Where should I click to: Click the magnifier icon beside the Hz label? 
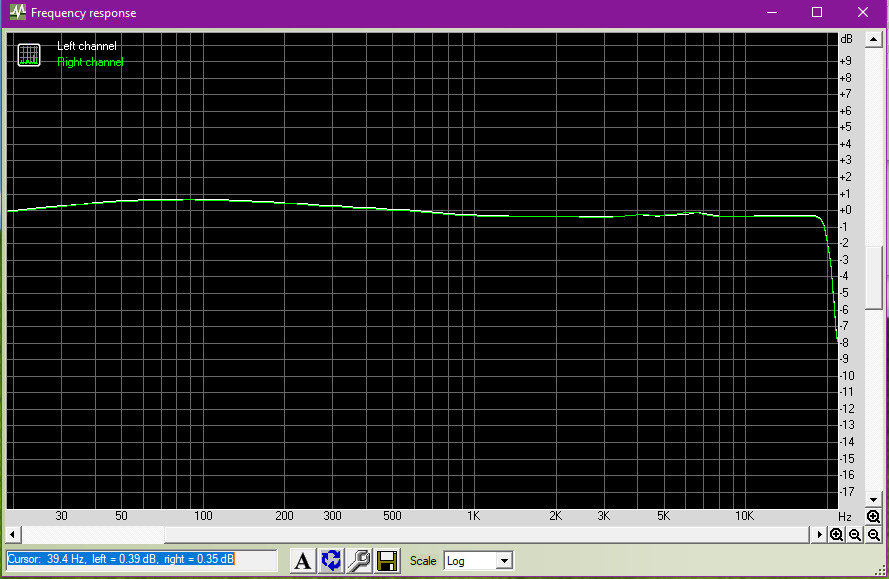(x=874, y=517)
